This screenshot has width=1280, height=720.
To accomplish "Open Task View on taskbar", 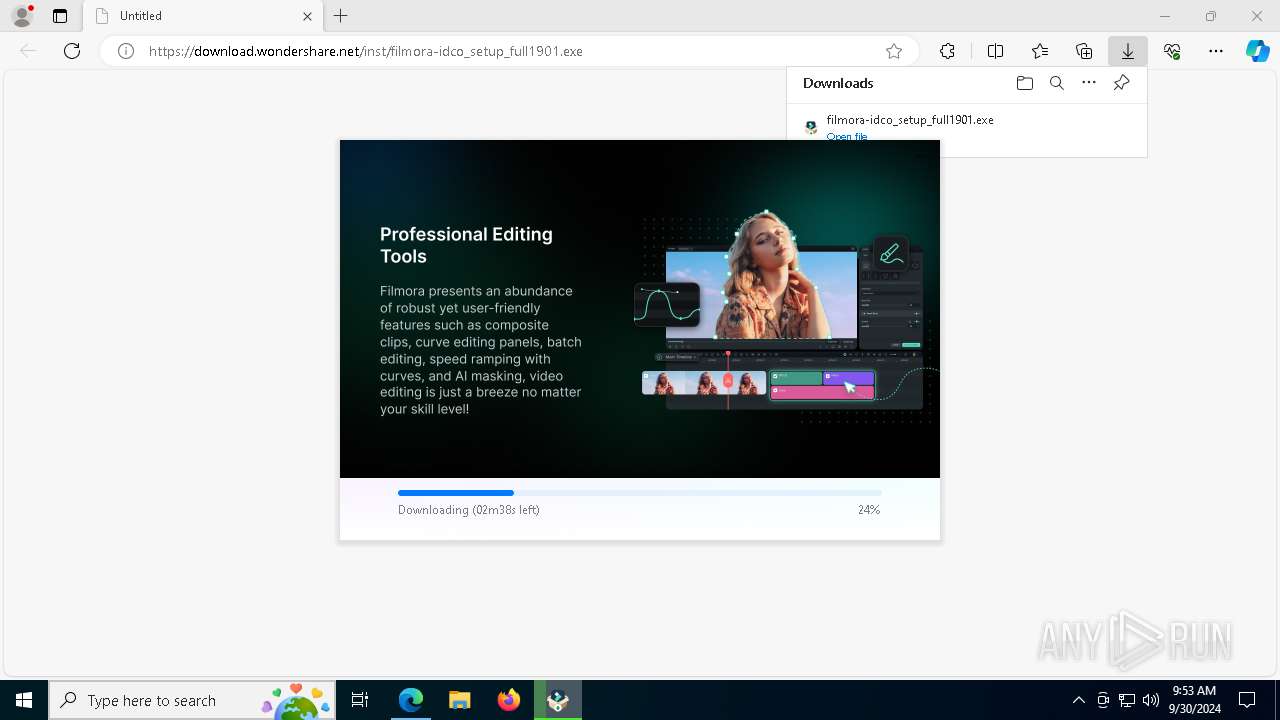I will pyautogui.click(x=360, y=700).
